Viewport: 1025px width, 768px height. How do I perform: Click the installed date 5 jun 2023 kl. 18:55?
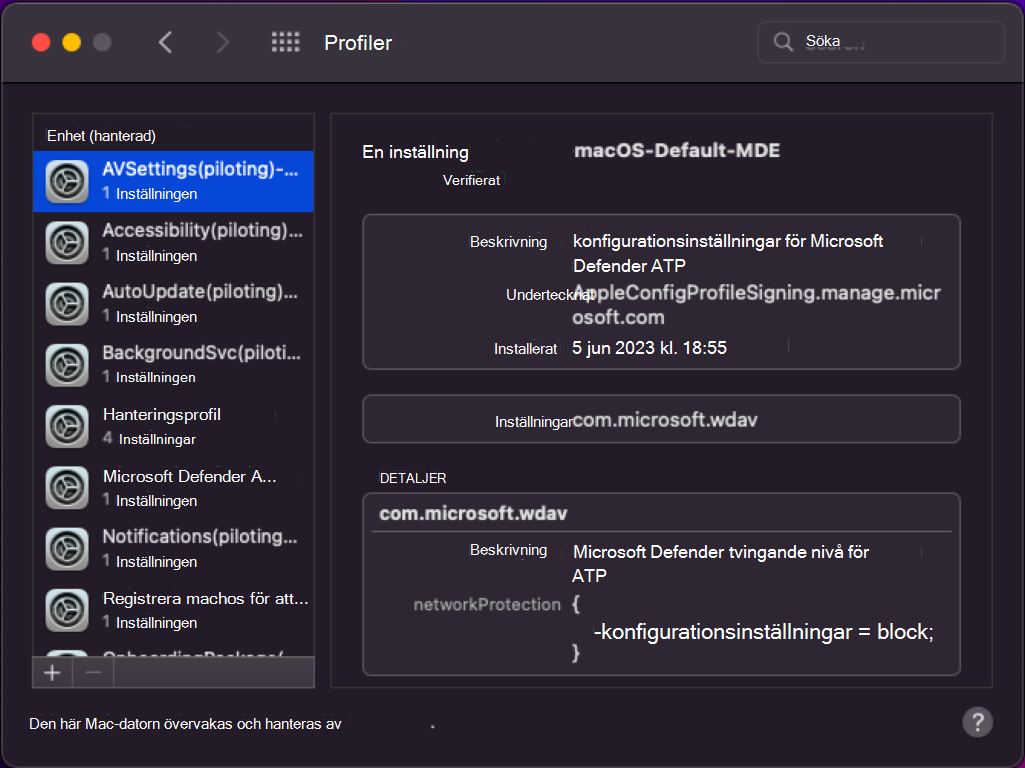pos(649,348)
